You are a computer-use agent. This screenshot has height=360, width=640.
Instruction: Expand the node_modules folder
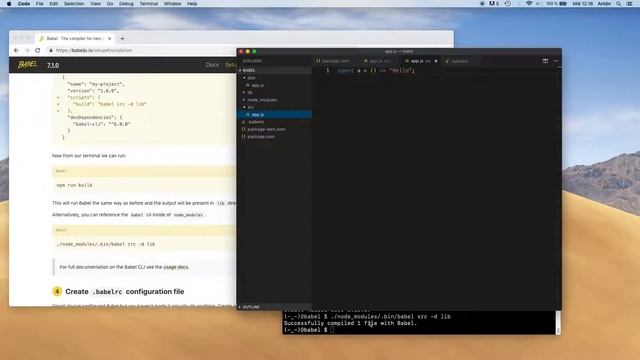274,100
